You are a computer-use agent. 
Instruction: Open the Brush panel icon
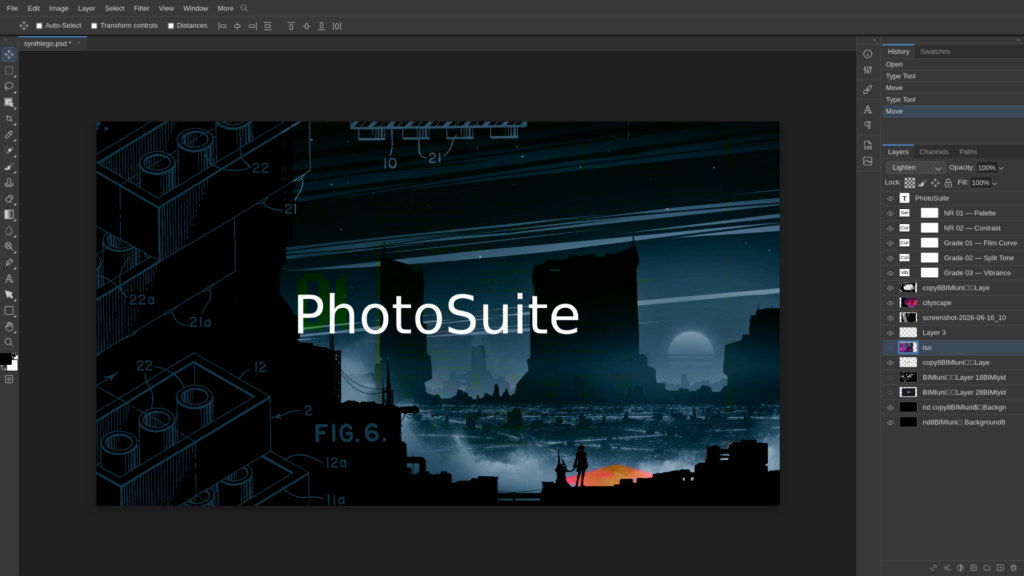pyautogui.click(x=867, y=89)
